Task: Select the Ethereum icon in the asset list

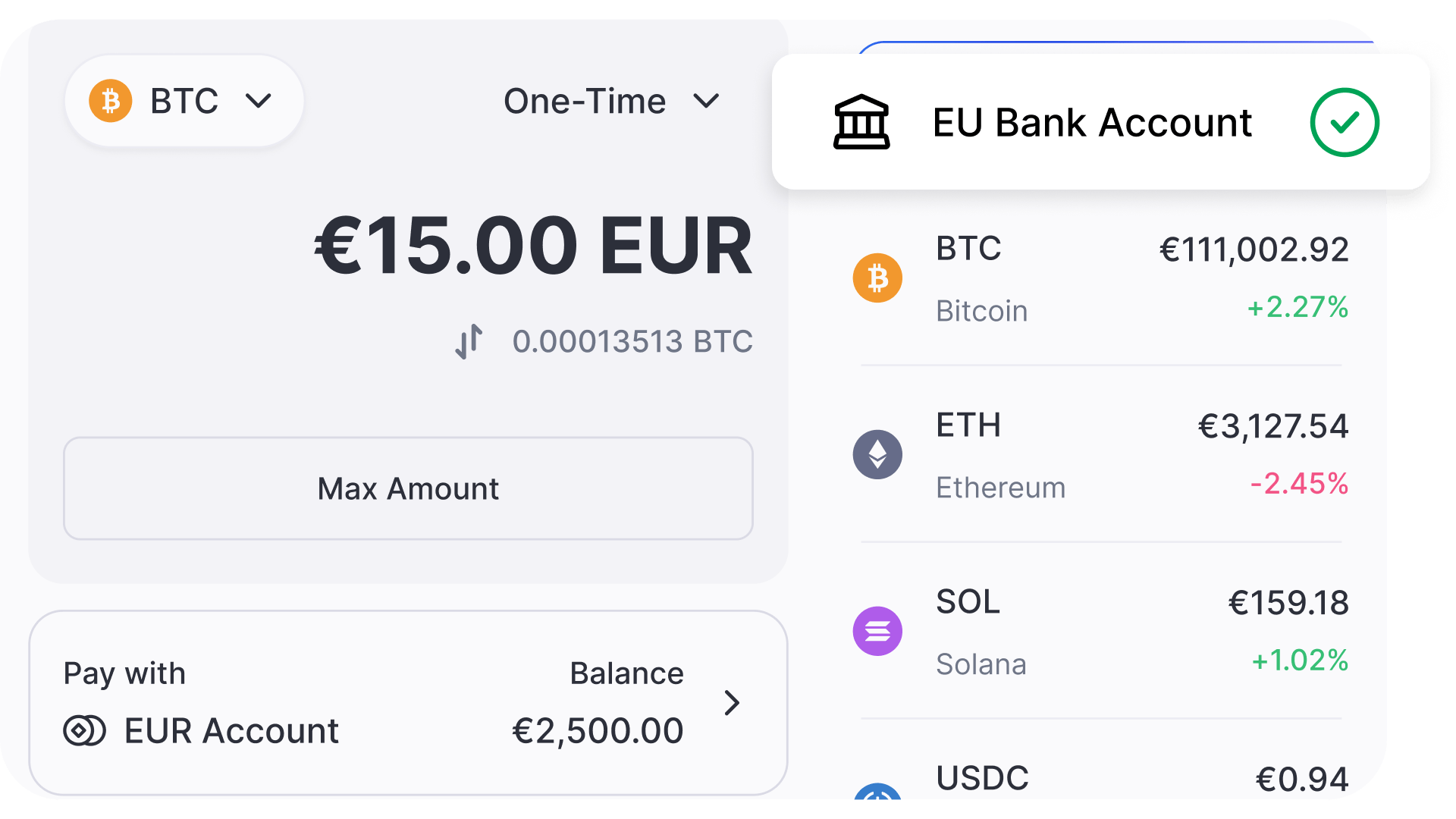Action: (x=877, y=455)
